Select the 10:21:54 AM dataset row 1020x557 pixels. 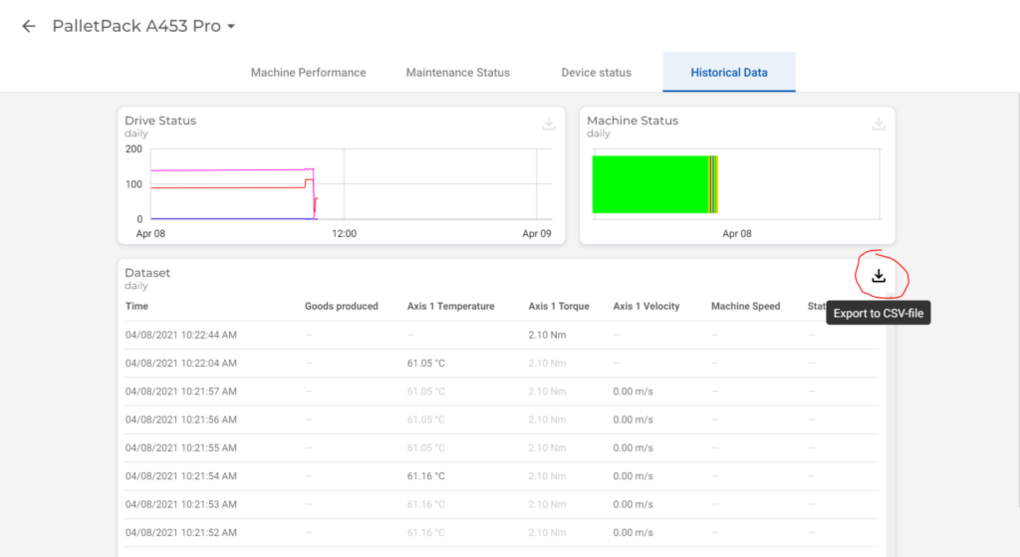(180, 476)
